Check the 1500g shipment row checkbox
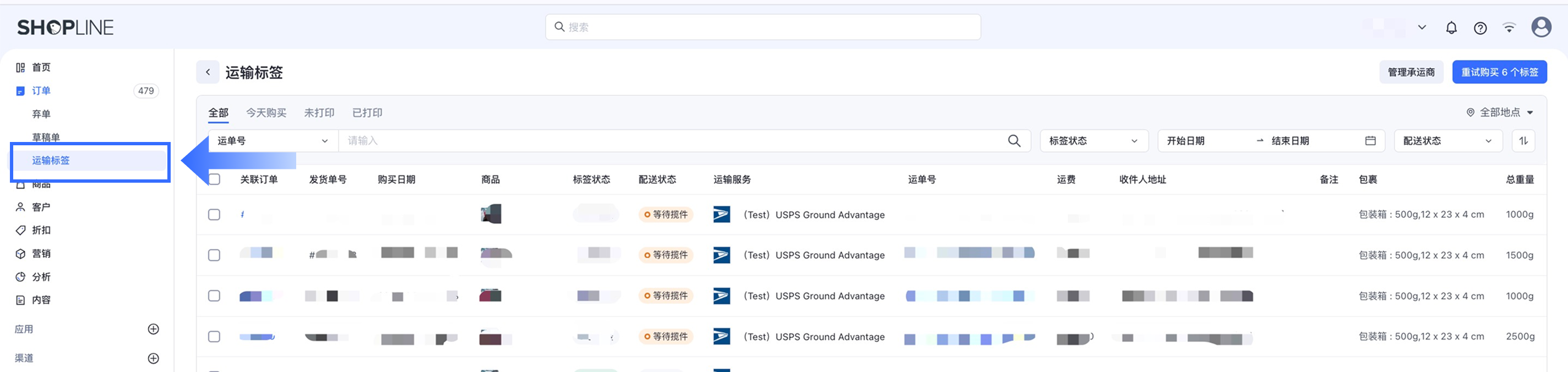Viewport: 1568px width, 372px height. 214,255
